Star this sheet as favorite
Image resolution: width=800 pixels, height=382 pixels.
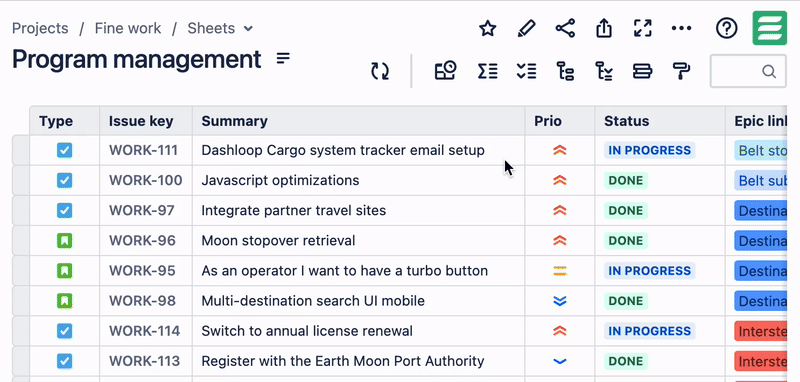coord(488,28)
